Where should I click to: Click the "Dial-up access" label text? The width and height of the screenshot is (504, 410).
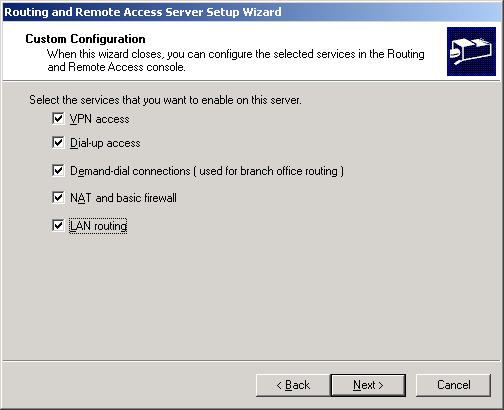[x=105, y=143]
